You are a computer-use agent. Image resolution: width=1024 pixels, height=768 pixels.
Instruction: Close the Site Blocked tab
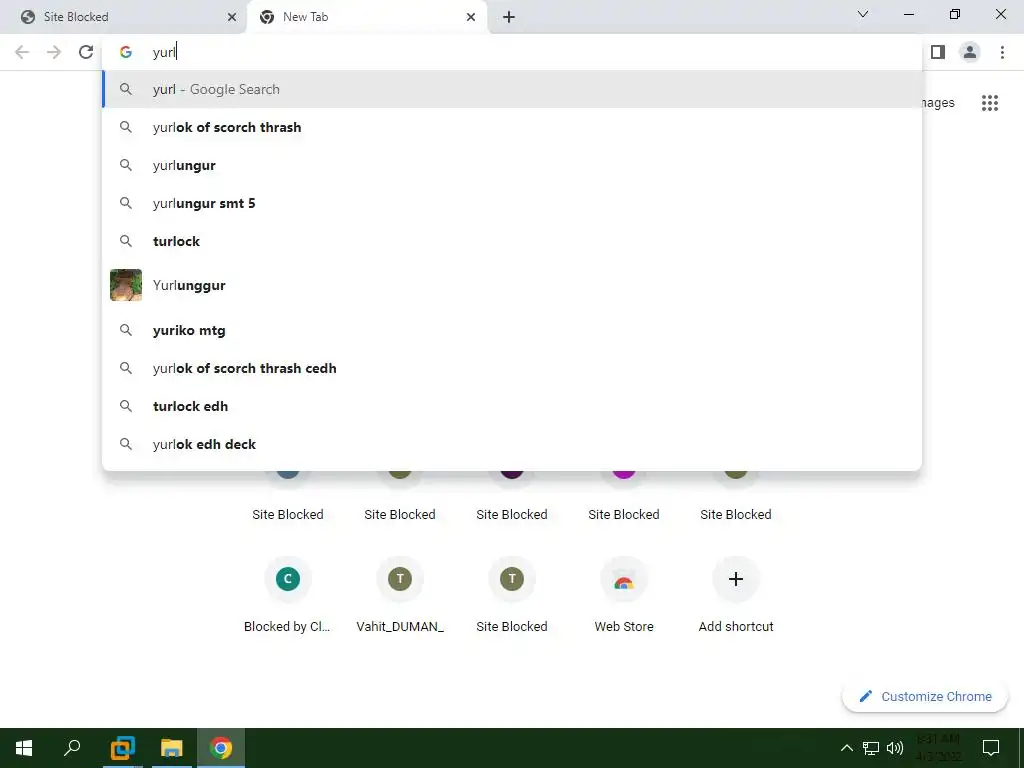click(232, 17)
